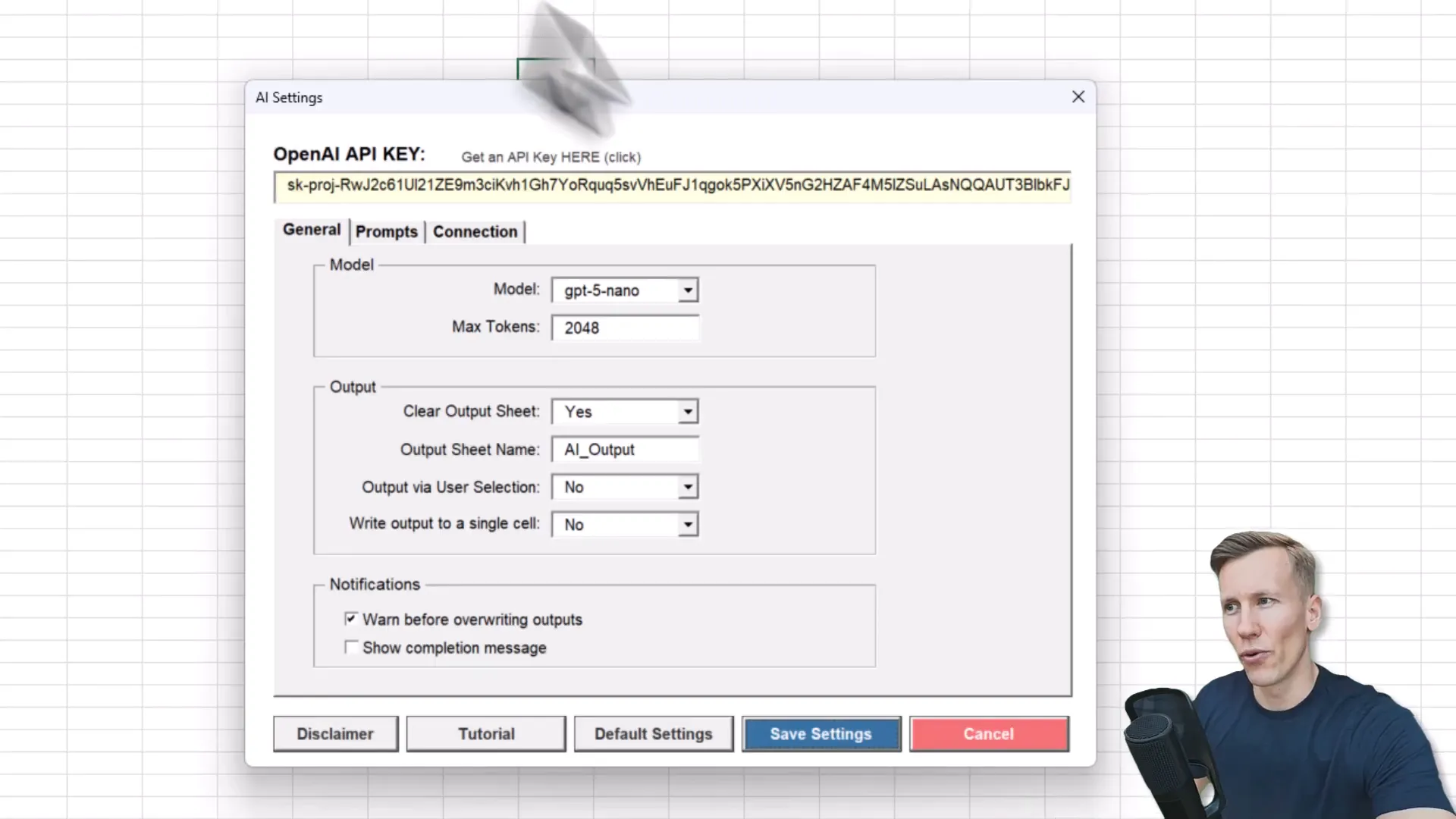This screenshot has height=819, width=1456.
Task: Click the Save Settings button
Action: click(x=821, y=733)
